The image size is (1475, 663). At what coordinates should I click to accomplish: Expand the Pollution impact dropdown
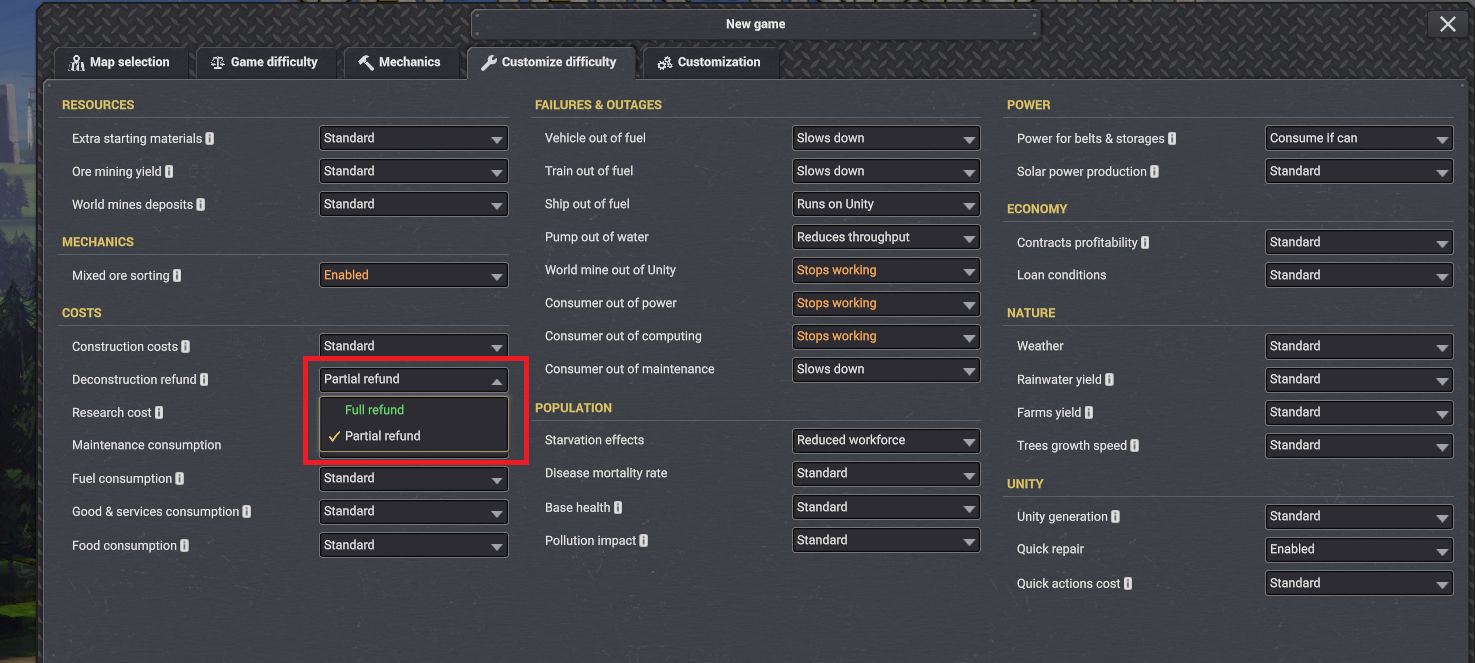pos(886,540)
